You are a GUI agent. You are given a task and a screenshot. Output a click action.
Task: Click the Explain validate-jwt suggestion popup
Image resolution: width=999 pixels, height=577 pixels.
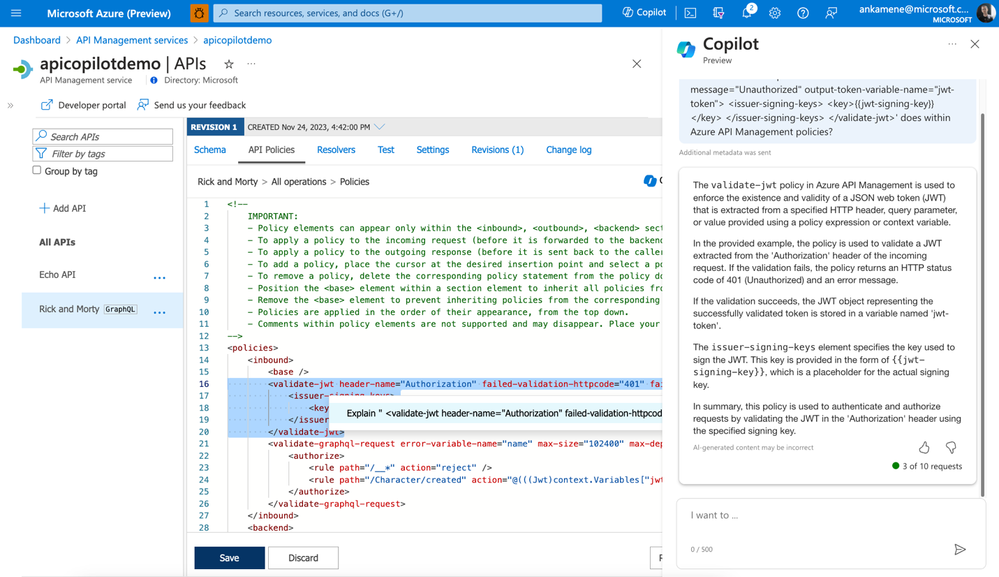(x=496, y=413)
